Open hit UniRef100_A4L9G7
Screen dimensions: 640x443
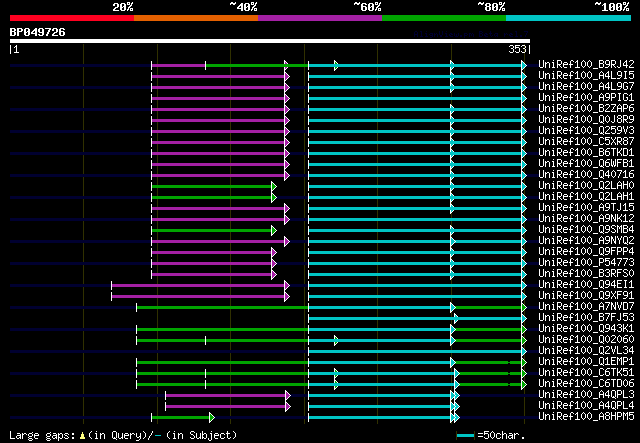point(586,86)
